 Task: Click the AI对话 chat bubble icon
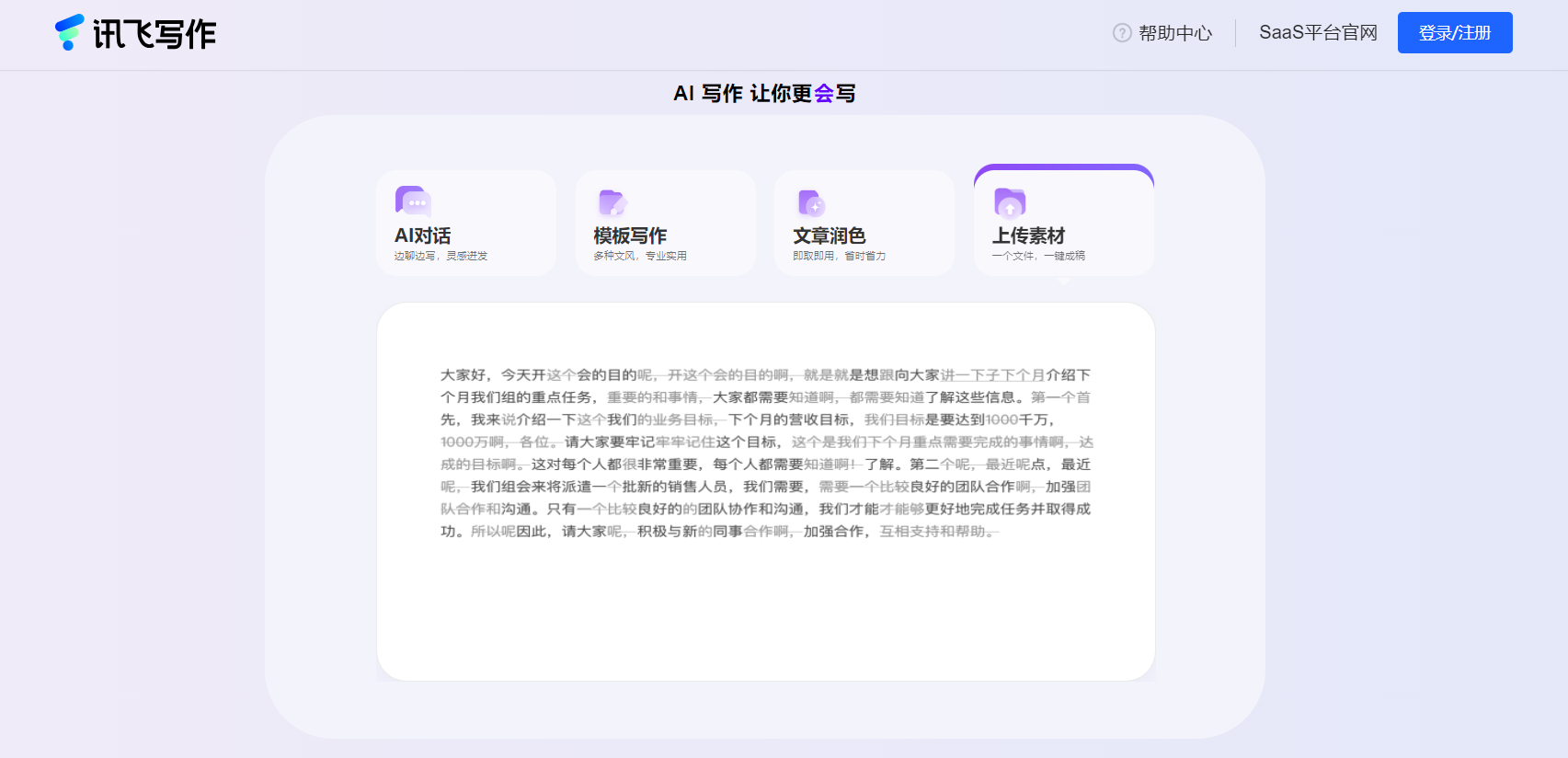tap(413, 201)
